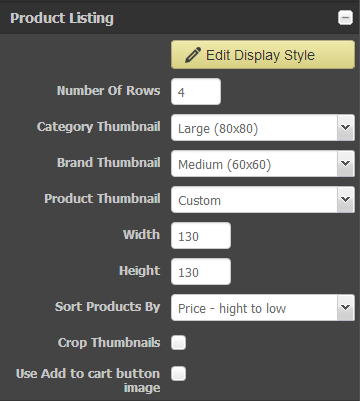Click the Crop Thumbnails label text

(109, 343)
